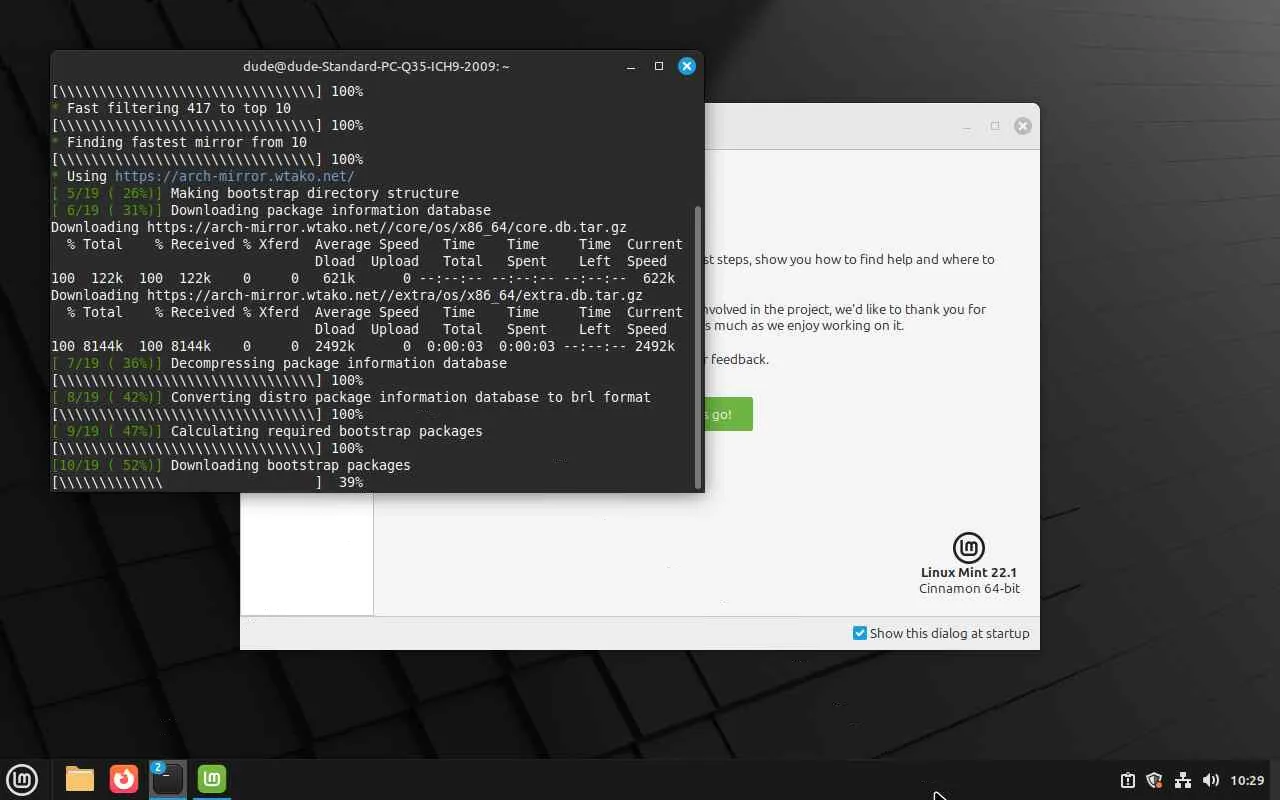Open the system reports tray icon

(x=1127, y=780)
